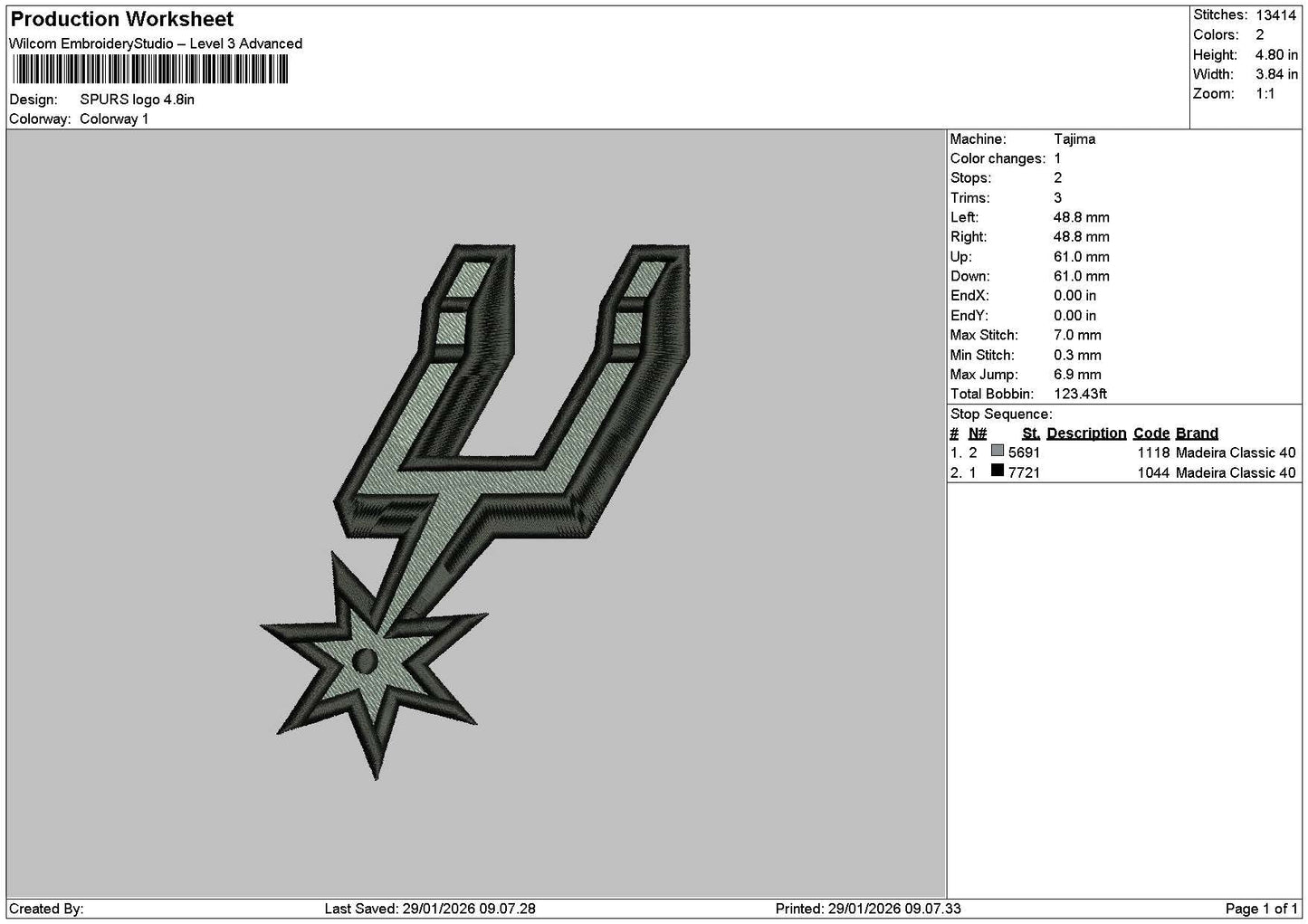Click the Min Stitch value 0.3 mm
1308x924 pixels.
tap(1077, 355)
